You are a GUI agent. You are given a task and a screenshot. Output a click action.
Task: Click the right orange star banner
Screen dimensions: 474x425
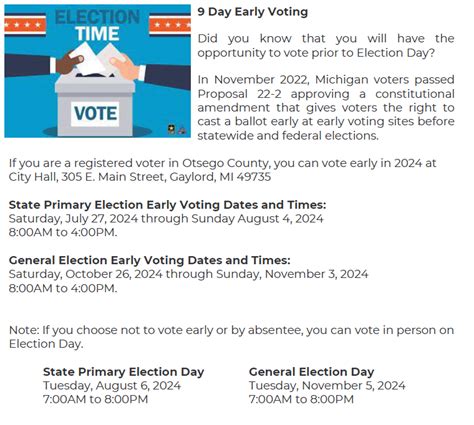click(x=170, y=24)
